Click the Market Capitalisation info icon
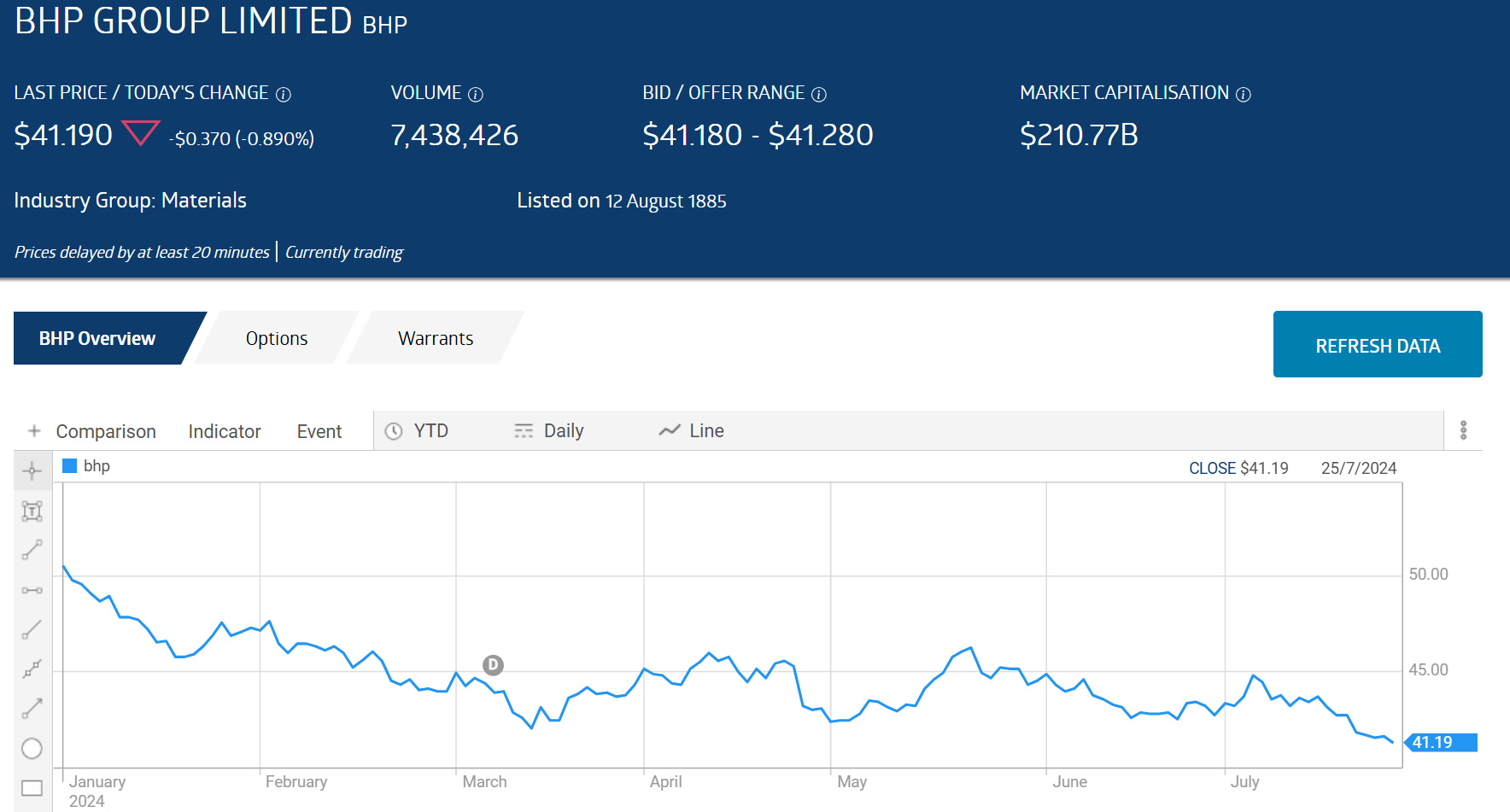The height and width of the screenshot is (812, 1510). [1244, 94]
